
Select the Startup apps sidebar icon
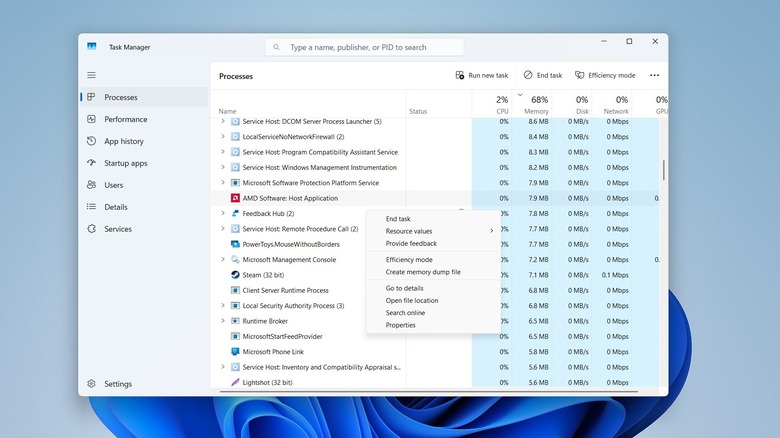91,163
